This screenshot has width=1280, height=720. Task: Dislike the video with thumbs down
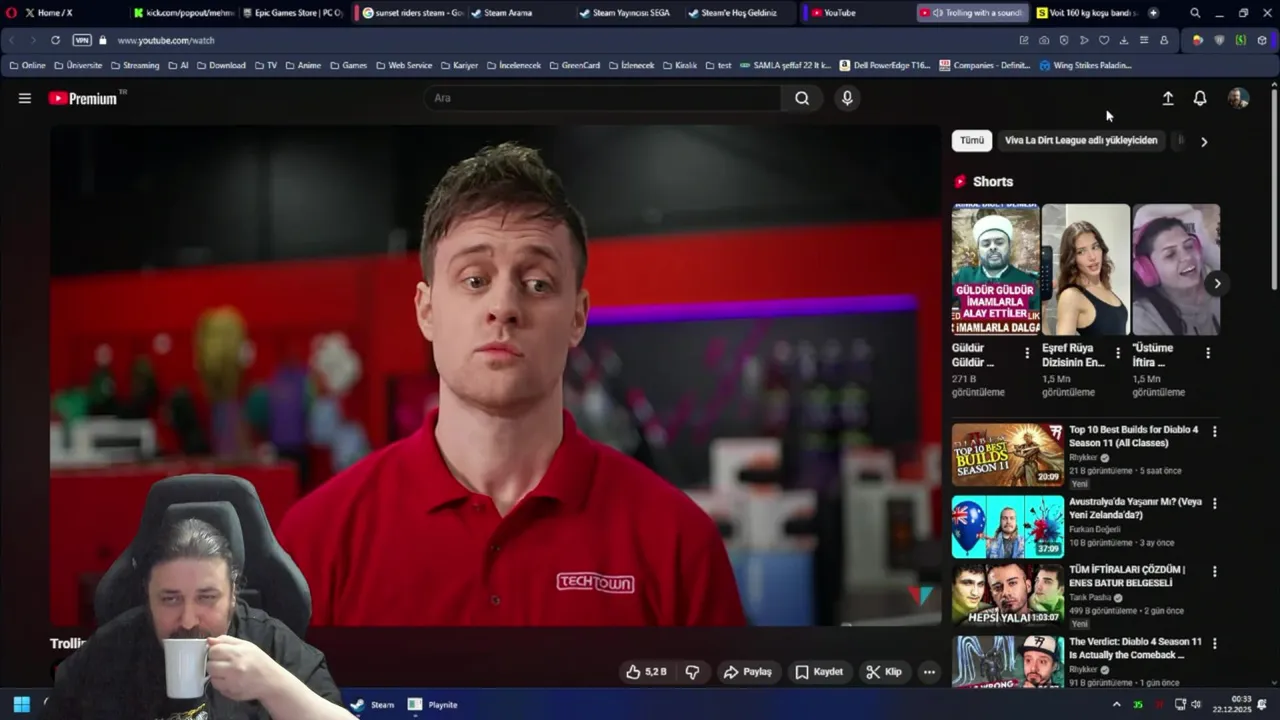692,672
